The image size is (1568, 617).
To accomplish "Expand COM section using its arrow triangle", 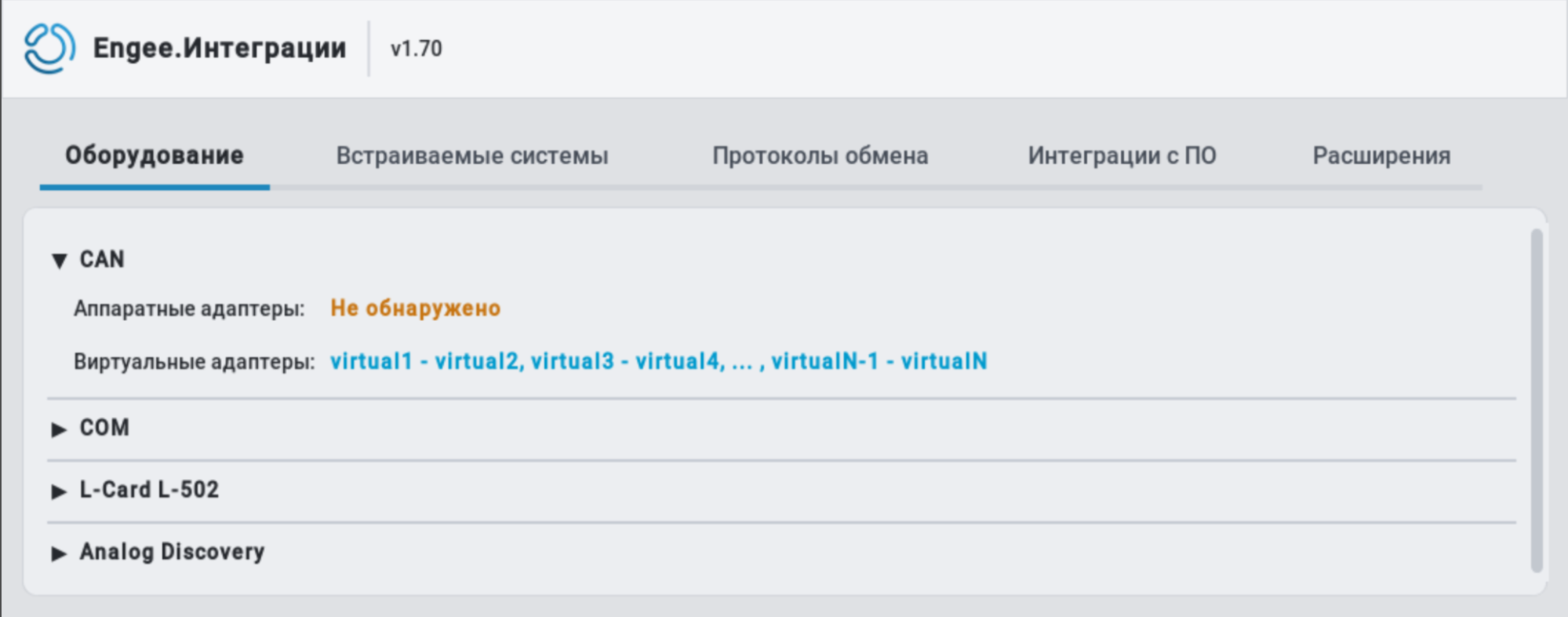I will click(59, 429).
